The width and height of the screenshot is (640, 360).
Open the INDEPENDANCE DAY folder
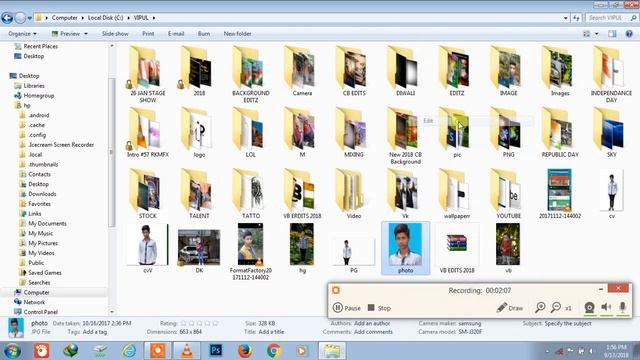pyautogui.click(x=611, y=74)
